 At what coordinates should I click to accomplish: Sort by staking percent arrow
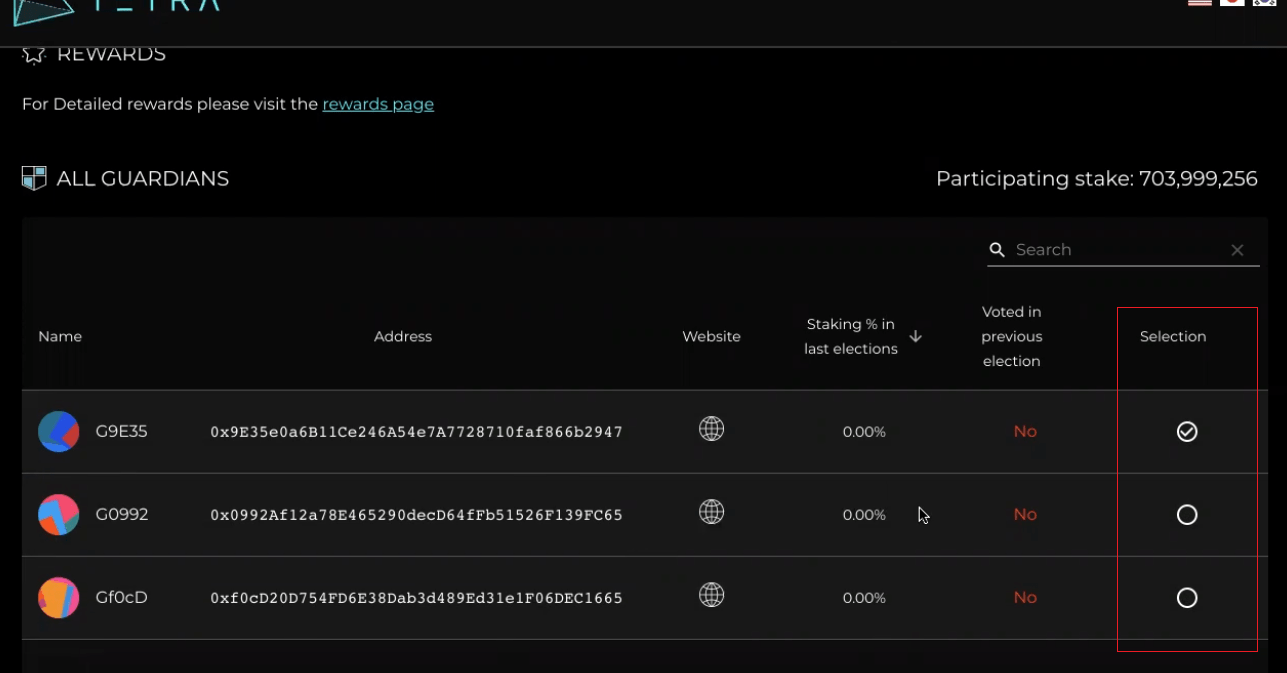[915, 337]
